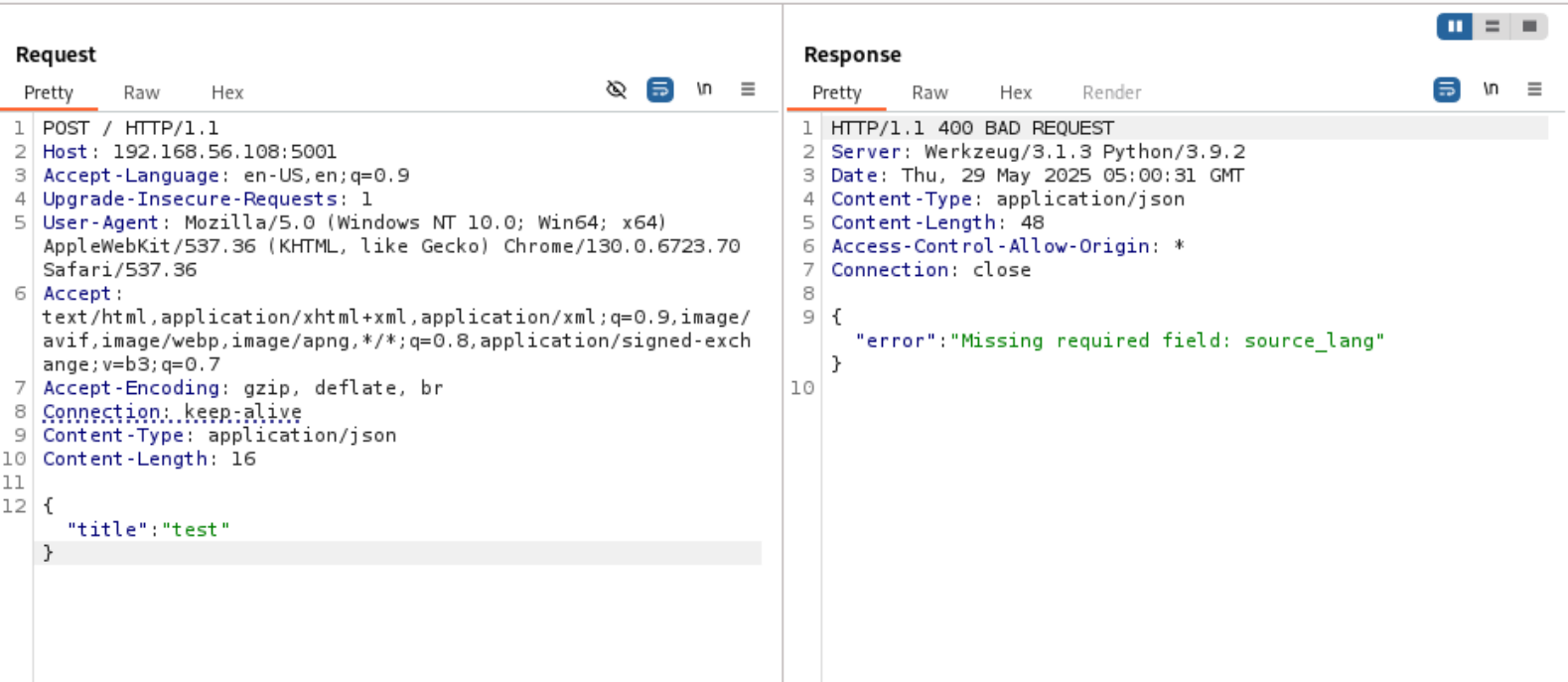Click the Request panel title
Image resolution: width=1568 pixels, height=682 pixels.
[56, 55]
